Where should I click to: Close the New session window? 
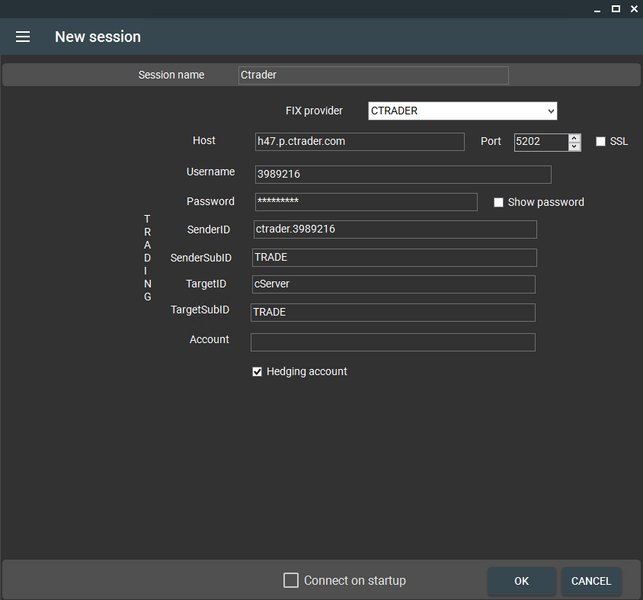(633, 8)
